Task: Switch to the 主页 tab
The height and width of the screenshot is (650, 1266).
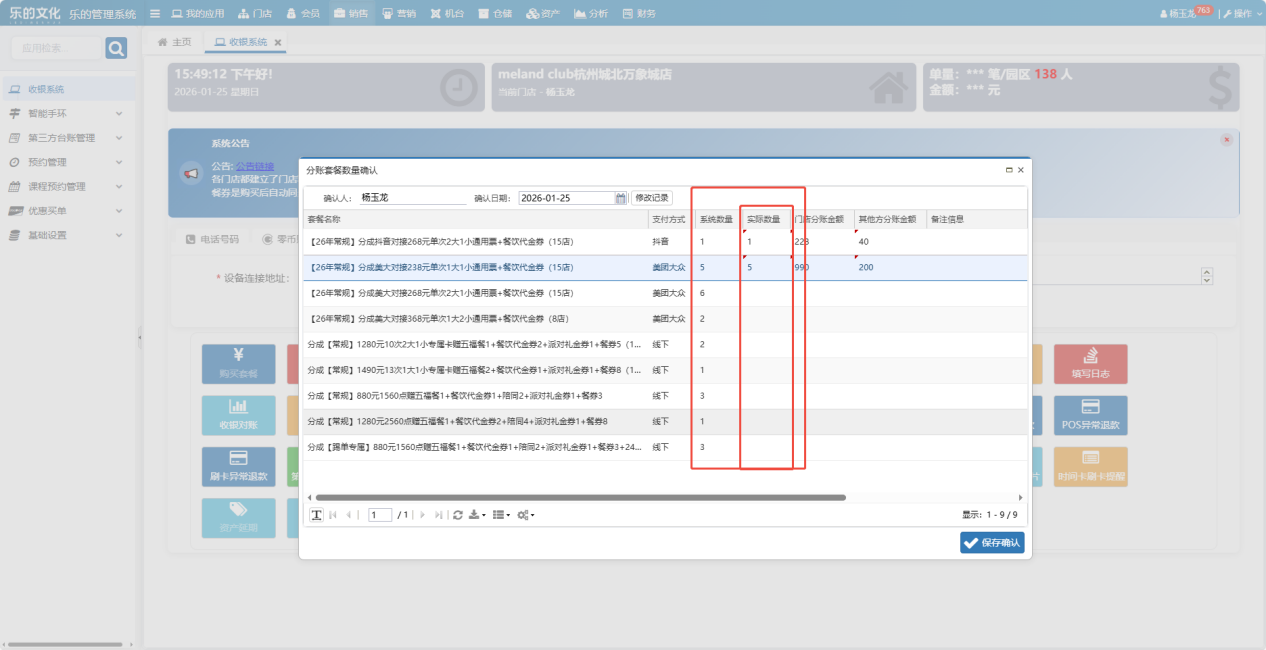Action: click(175, 42)
